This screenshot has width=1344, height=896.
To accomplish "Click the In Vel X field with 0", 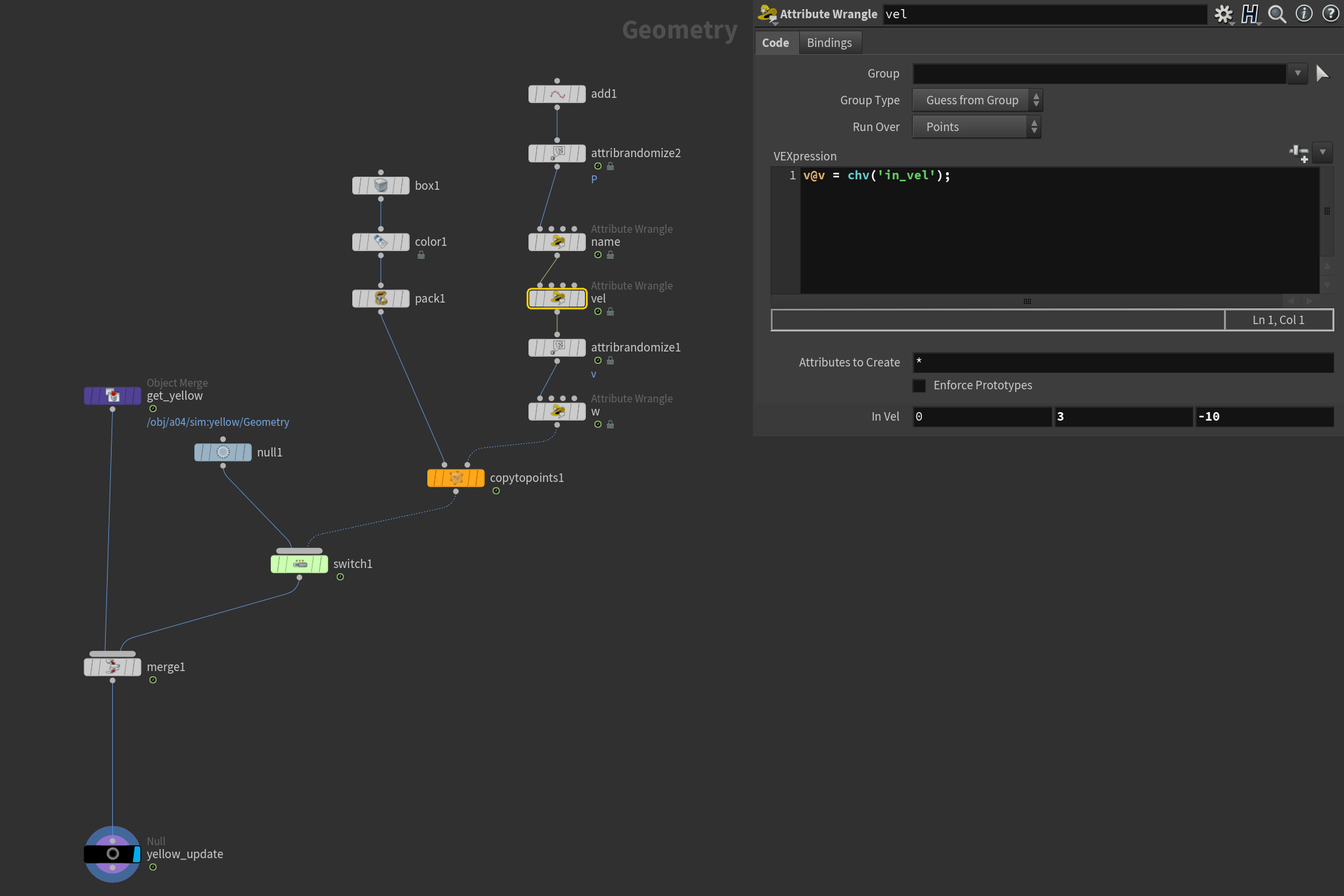I will coord(983,417).
